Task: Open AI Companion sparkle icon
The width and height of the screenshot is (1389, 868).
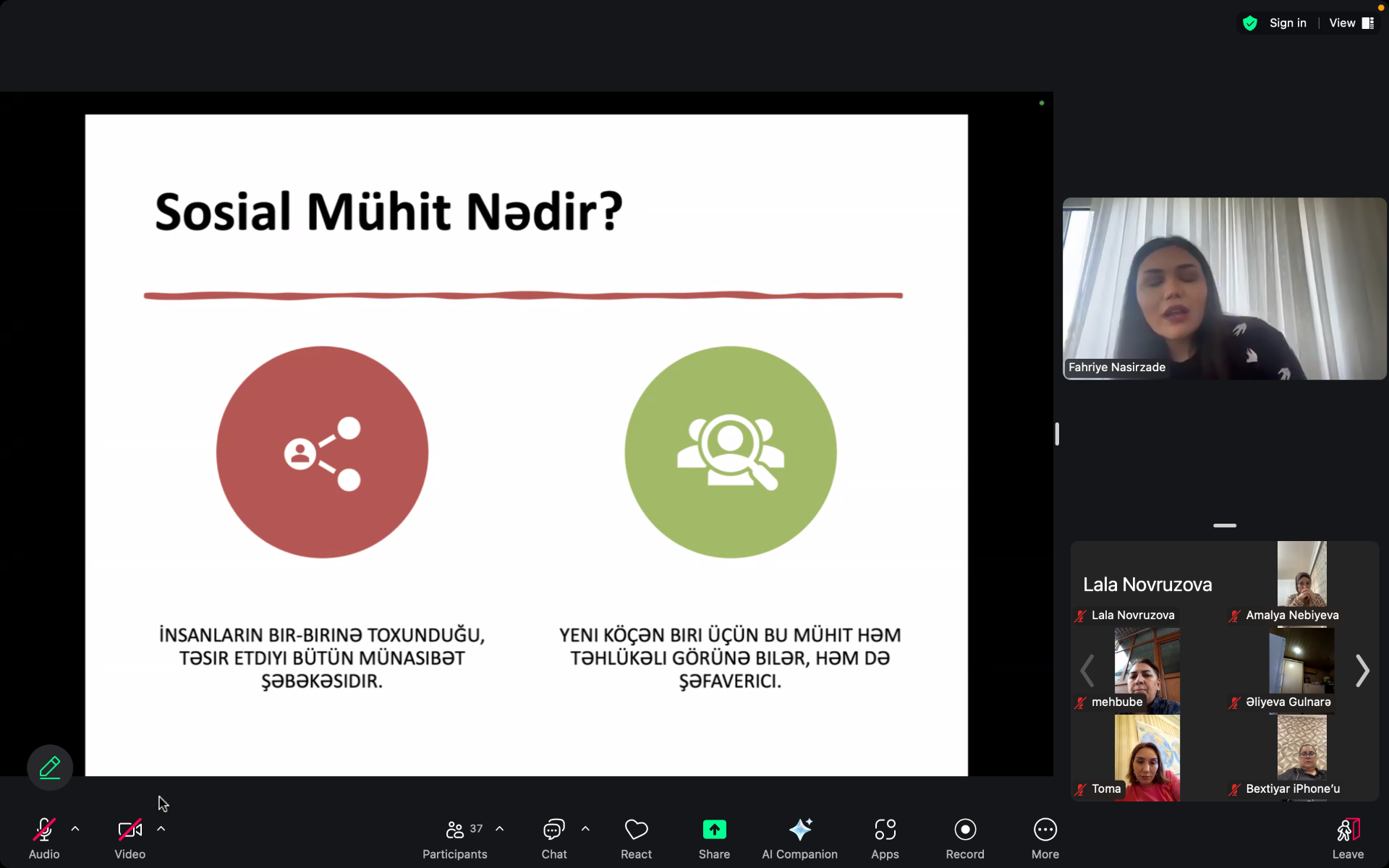Action: [x=799, y=830]
